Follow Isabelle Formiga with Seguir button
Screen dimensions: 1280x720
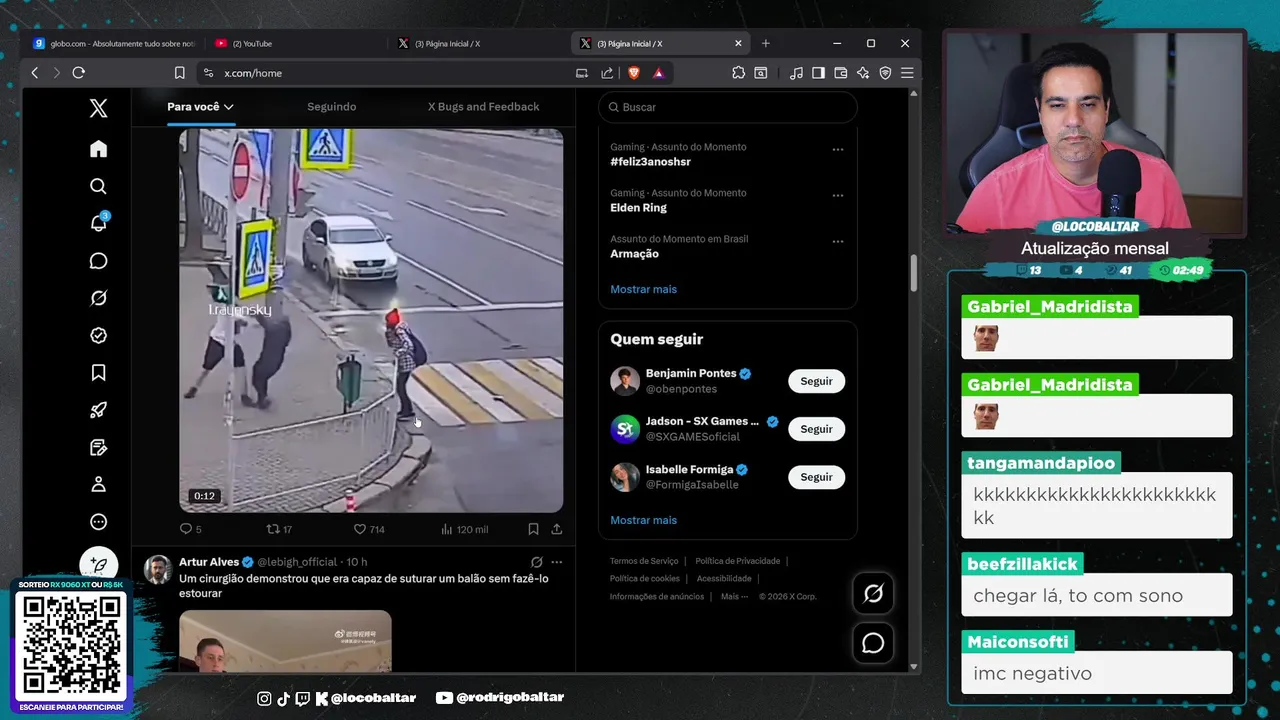coord(816,477)
